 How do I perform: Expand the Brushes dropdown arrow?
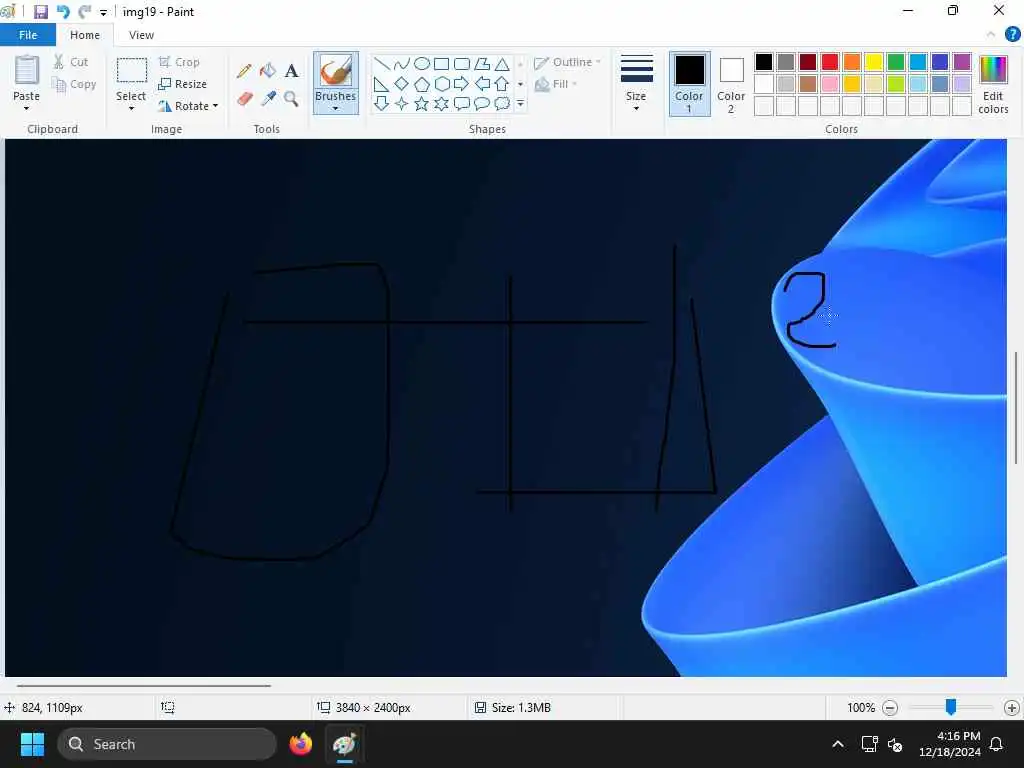[336, 108]
